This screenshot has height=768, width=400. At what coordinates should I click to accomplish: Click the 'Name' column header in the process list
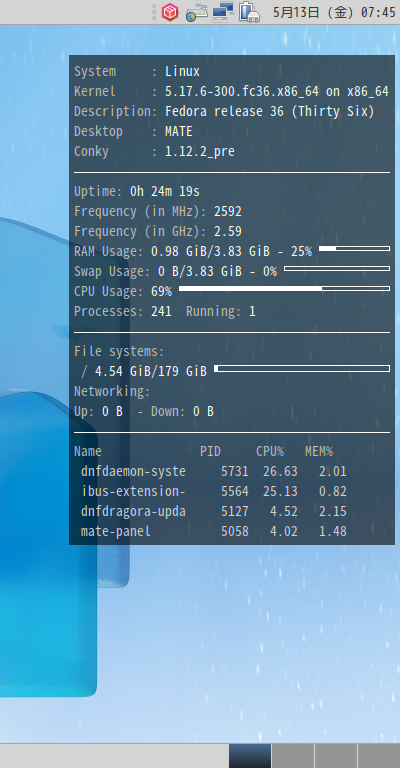88,452
